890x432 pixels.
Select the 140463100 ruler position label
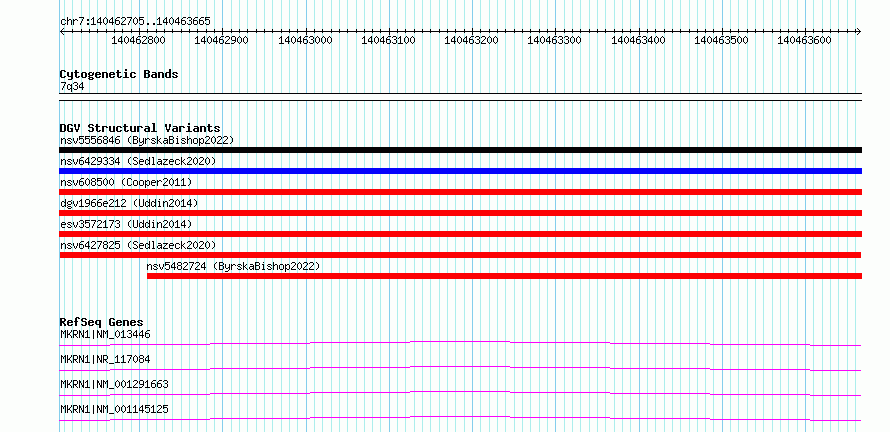[x=388, y=40]
